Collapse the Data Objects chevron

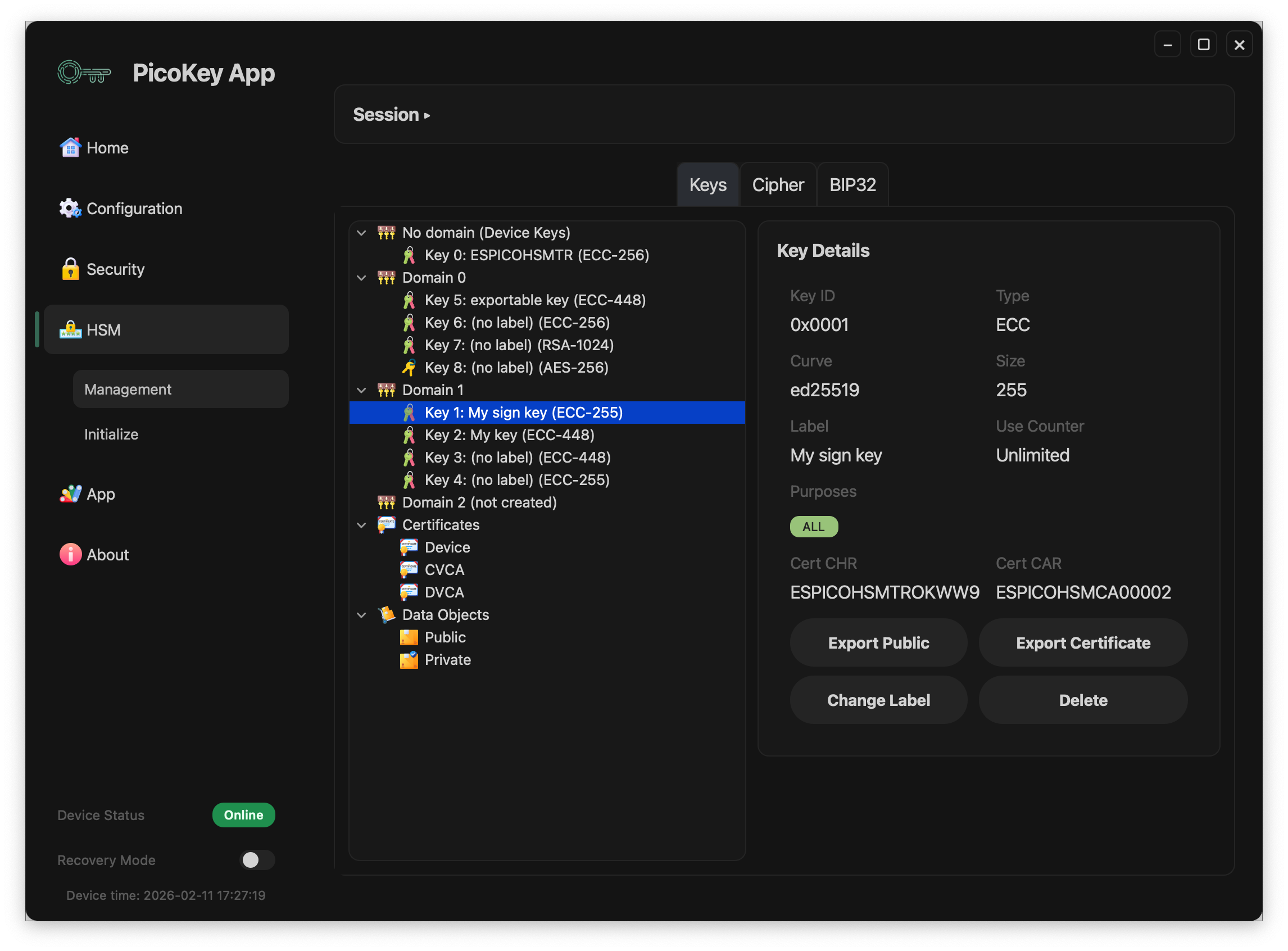[361, 615]
